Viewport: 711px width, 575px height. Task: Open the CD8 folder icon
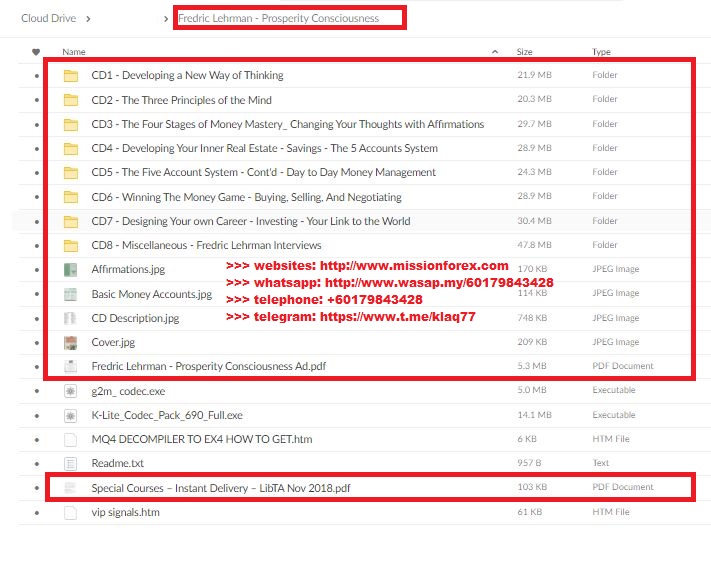[71, 245]
